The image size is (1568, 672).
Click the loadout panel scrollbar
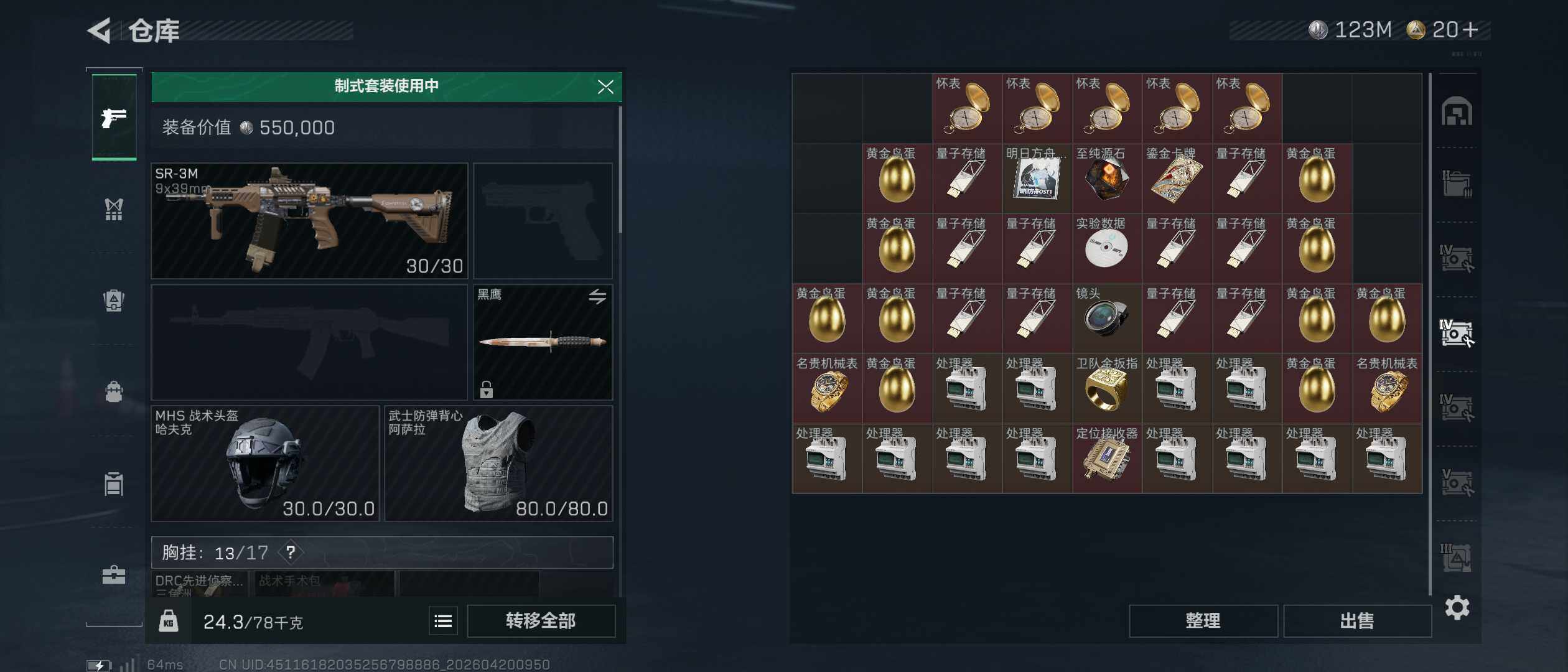tap(620, 169)
